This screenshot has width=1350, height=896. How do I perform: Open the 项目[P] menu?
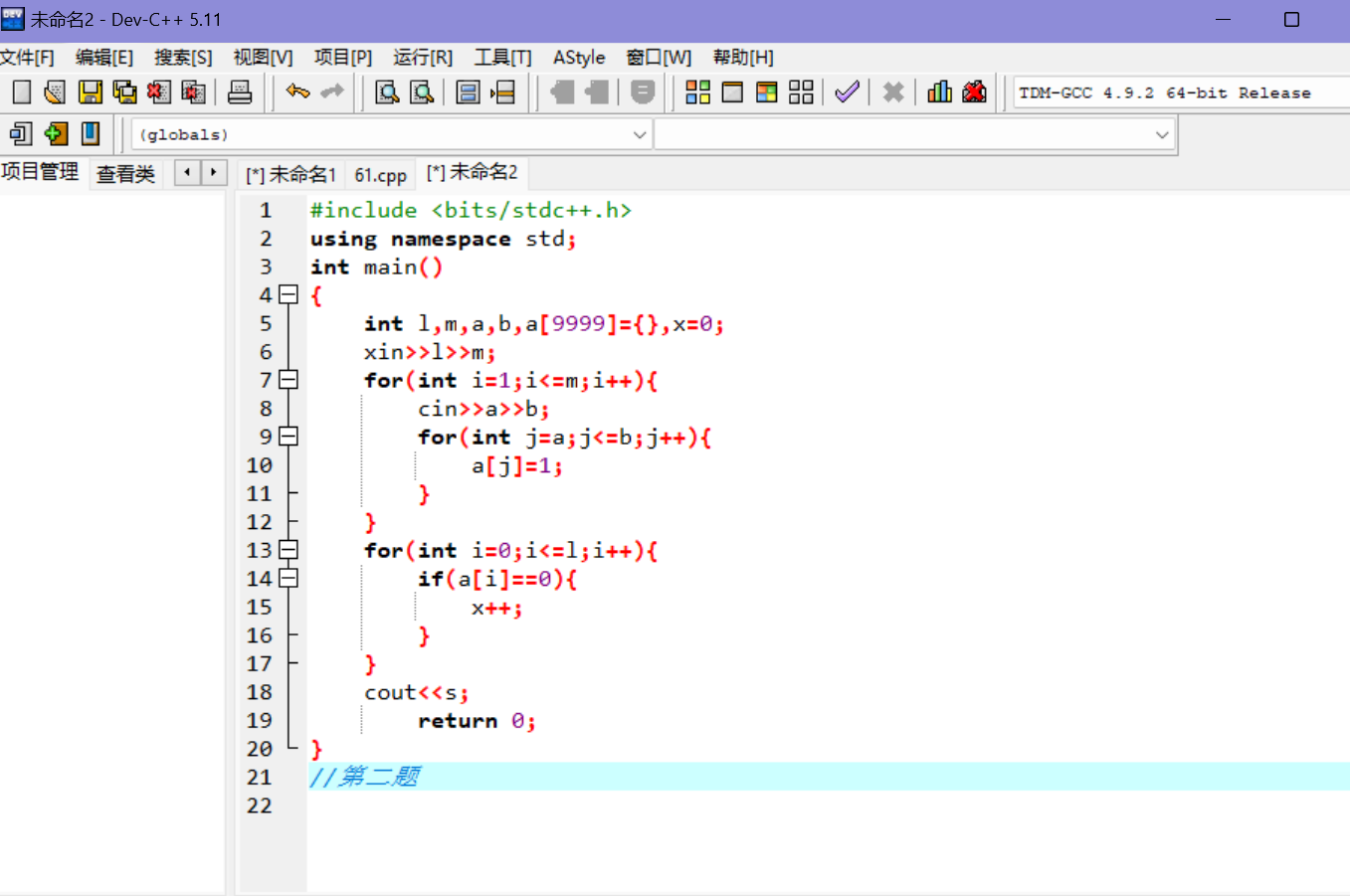coord(343,58)
